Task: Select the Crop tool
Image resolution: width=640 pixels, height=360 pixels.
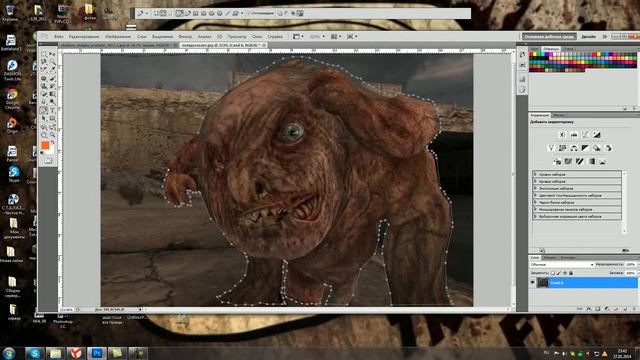Action: point(44,69)
